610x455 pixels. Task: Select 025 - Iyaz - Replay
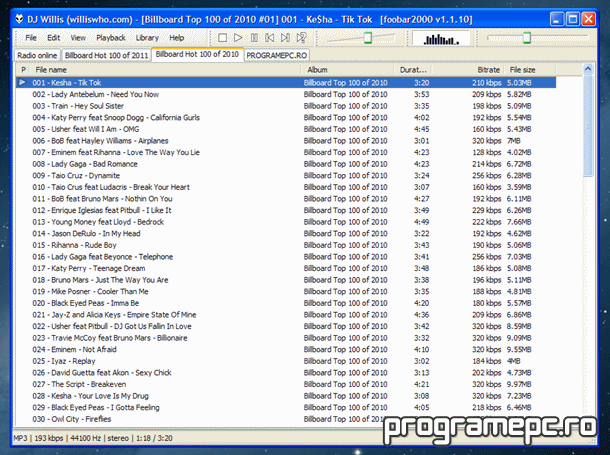(x=286, y=361)
